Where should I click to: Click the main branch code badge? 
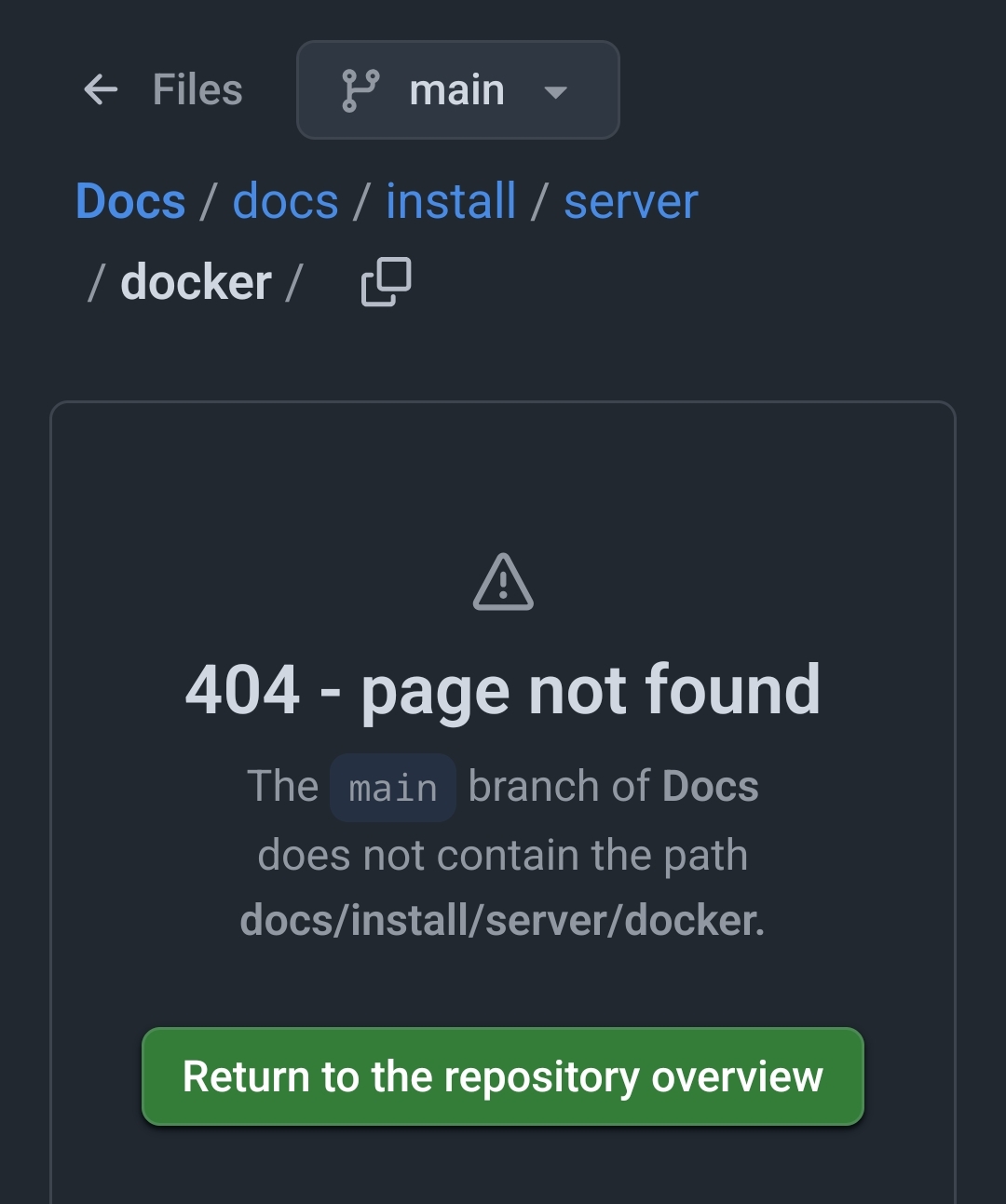[x=392, y=788]
